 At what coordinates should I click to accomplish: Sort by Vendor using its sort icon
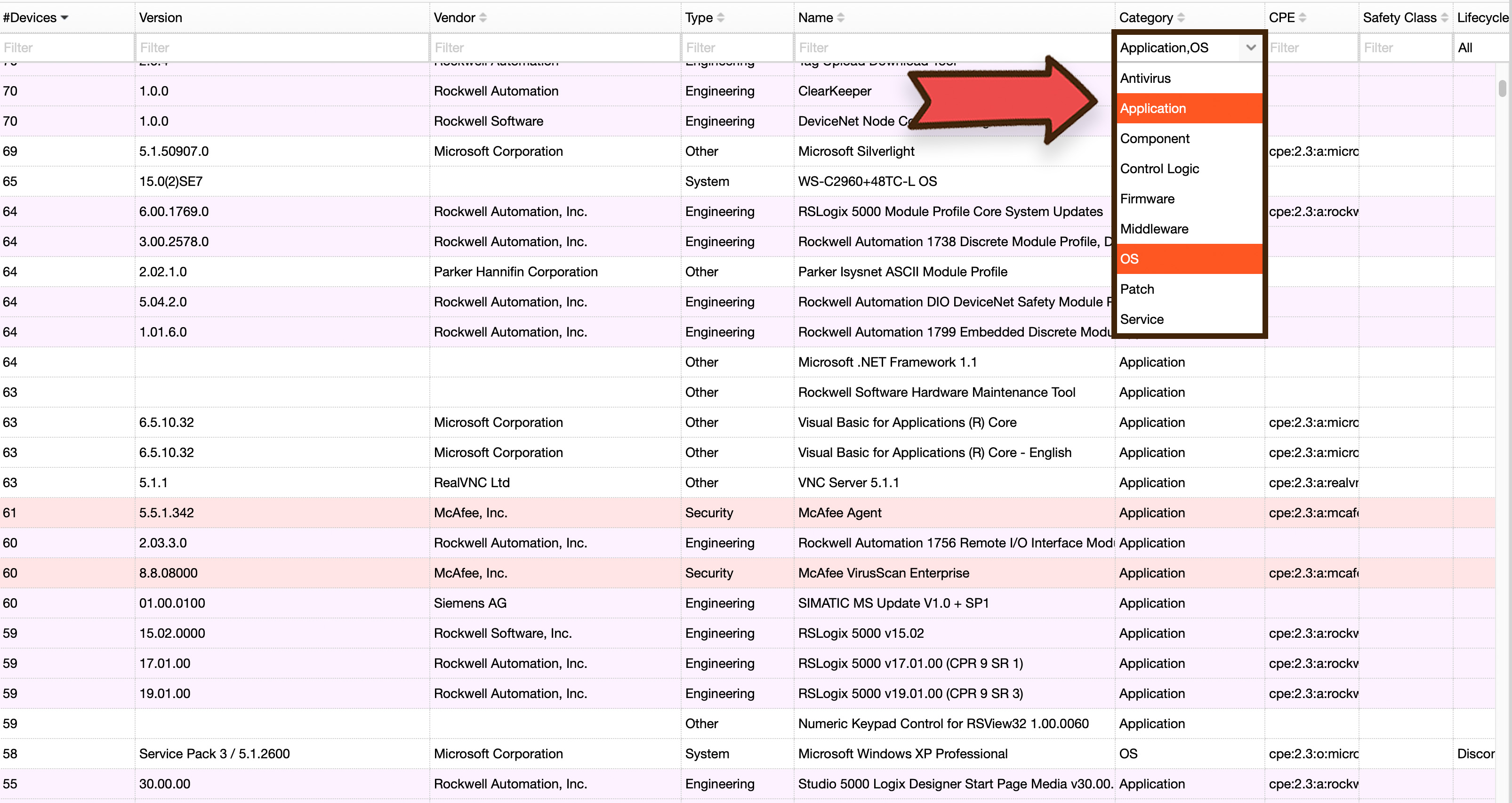(483, 17)
